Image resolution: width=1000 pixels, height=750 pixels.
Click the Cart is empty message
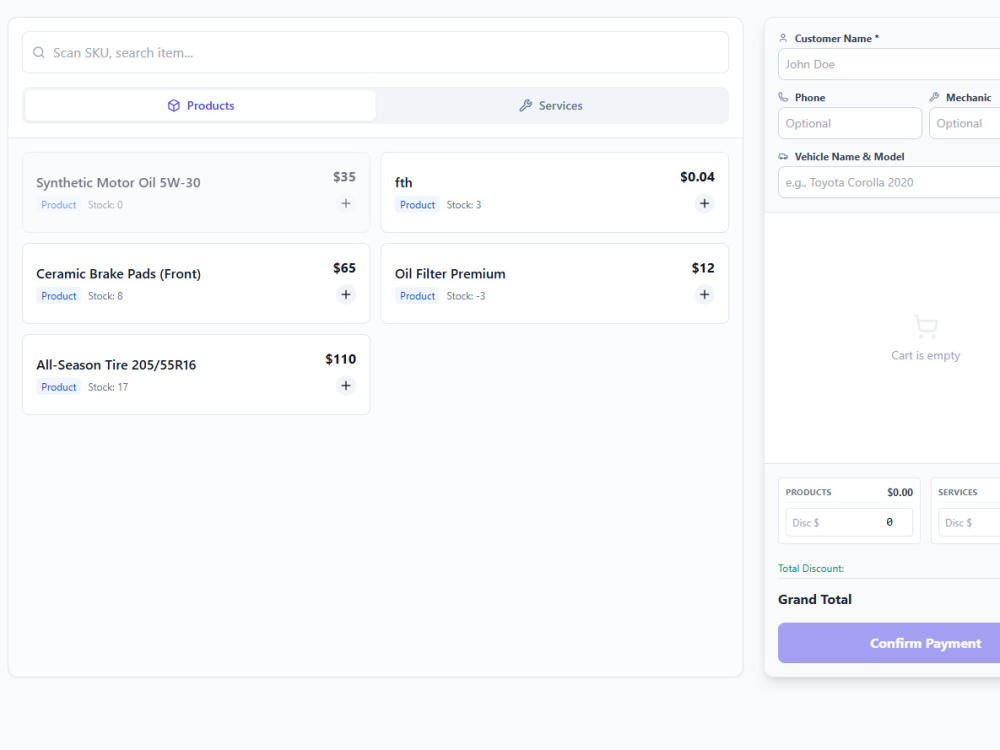coord(925,355)
